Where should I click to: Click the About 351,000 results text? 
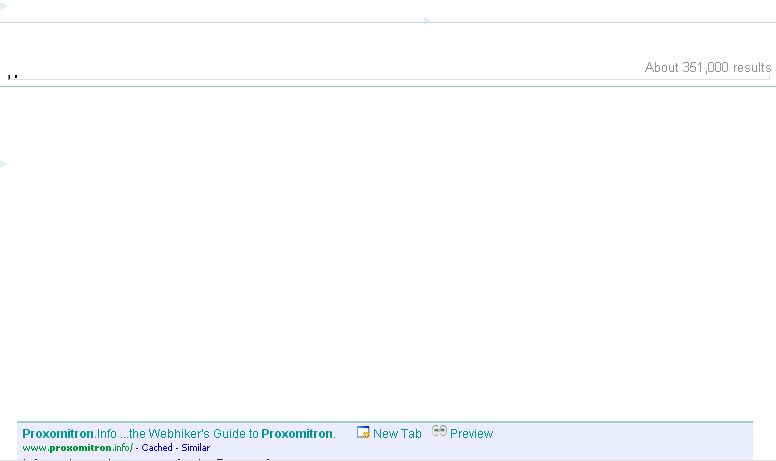(707, 68)
